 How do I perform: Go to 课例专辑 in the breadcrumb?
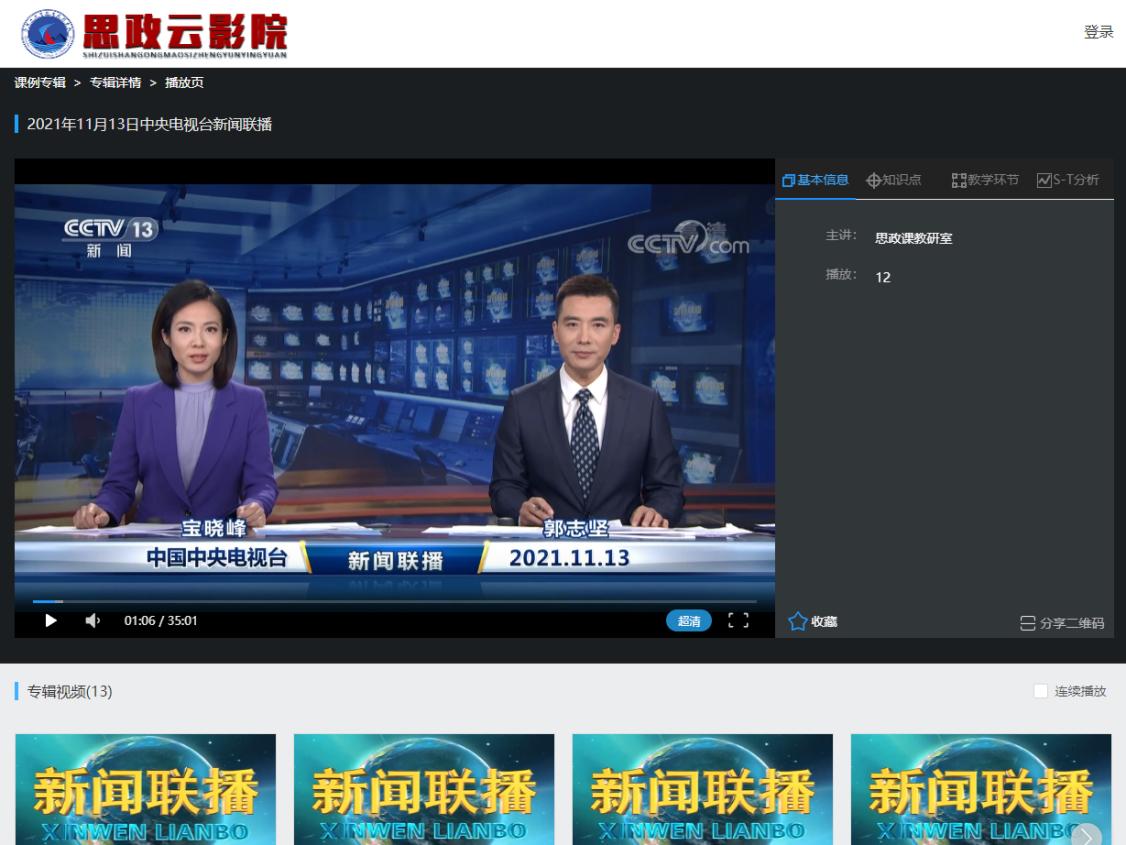40,83
